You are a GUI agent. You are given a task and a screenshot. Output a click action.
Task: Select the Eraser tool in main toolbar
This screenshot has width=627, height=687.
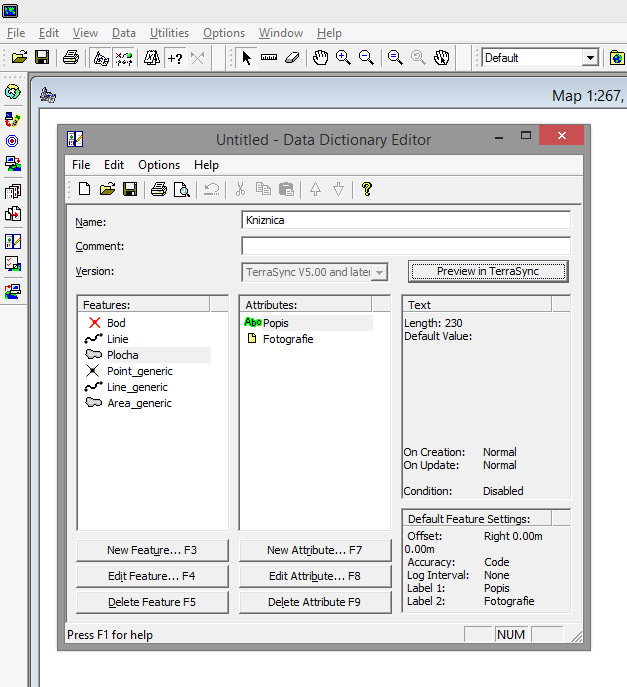292,57
